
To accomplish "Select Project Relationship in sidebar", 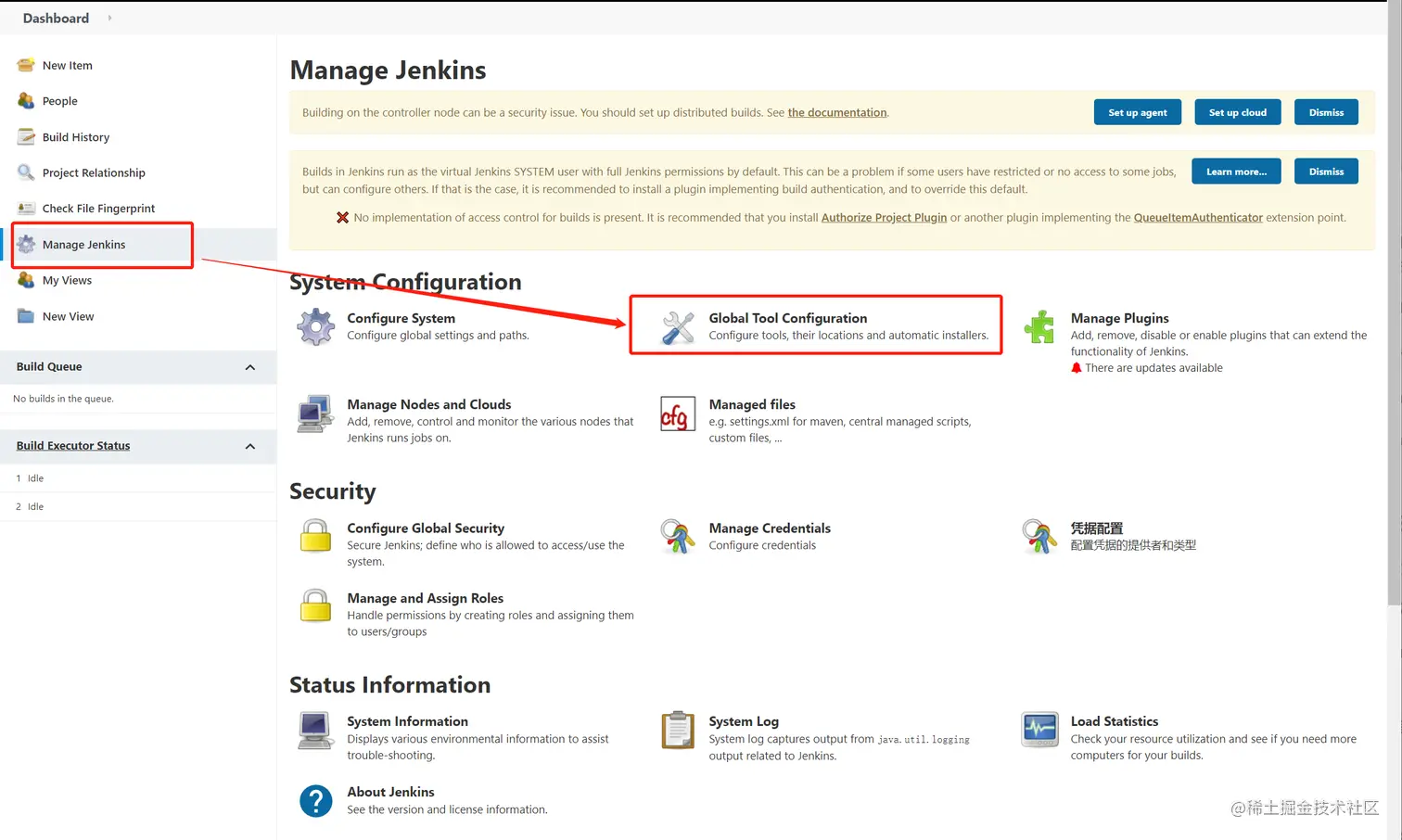I will coord(94,173).
